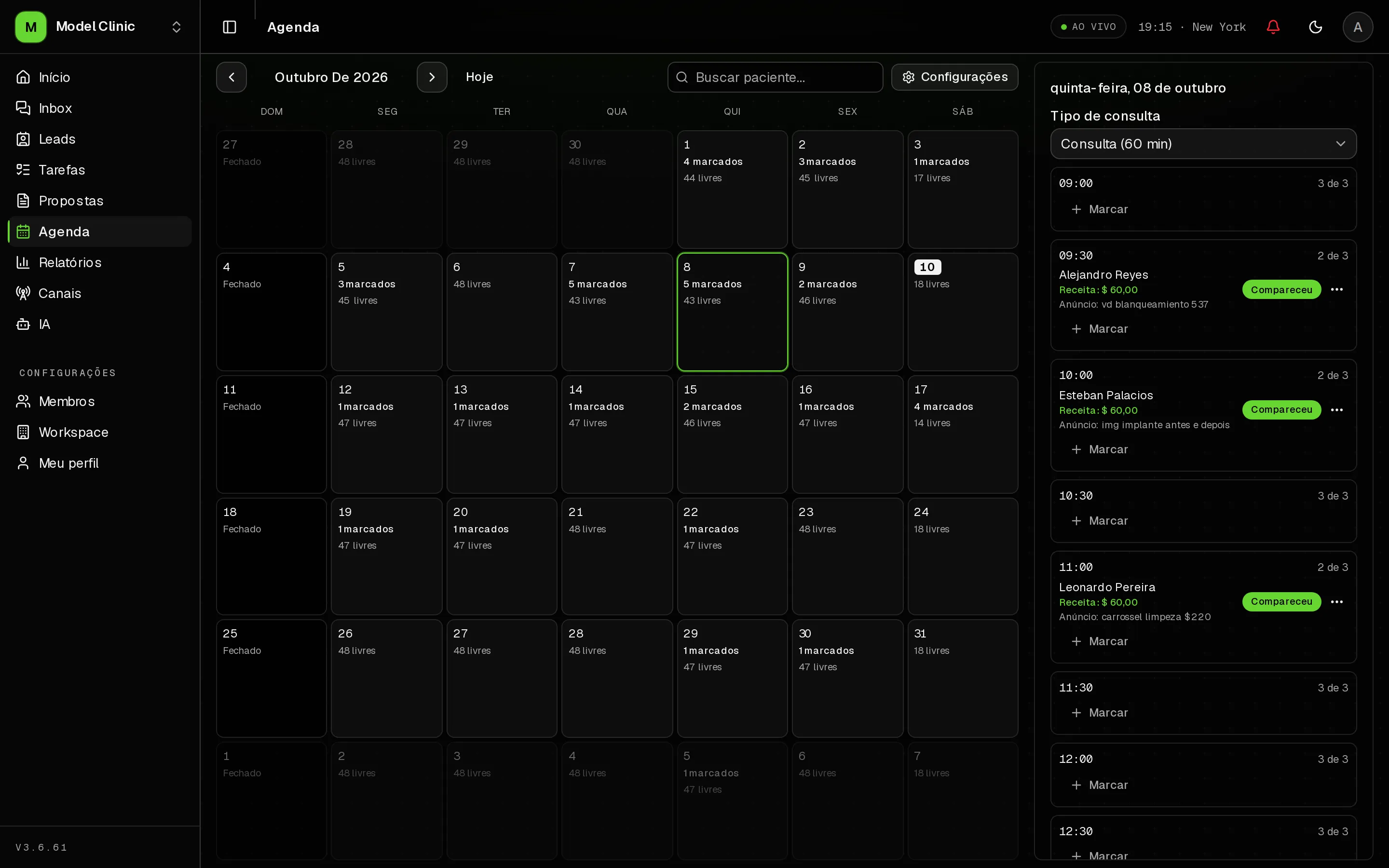Click the Hoje button
The height and width of the screenshot is (868, 1389).
click(x=479, y=77)
